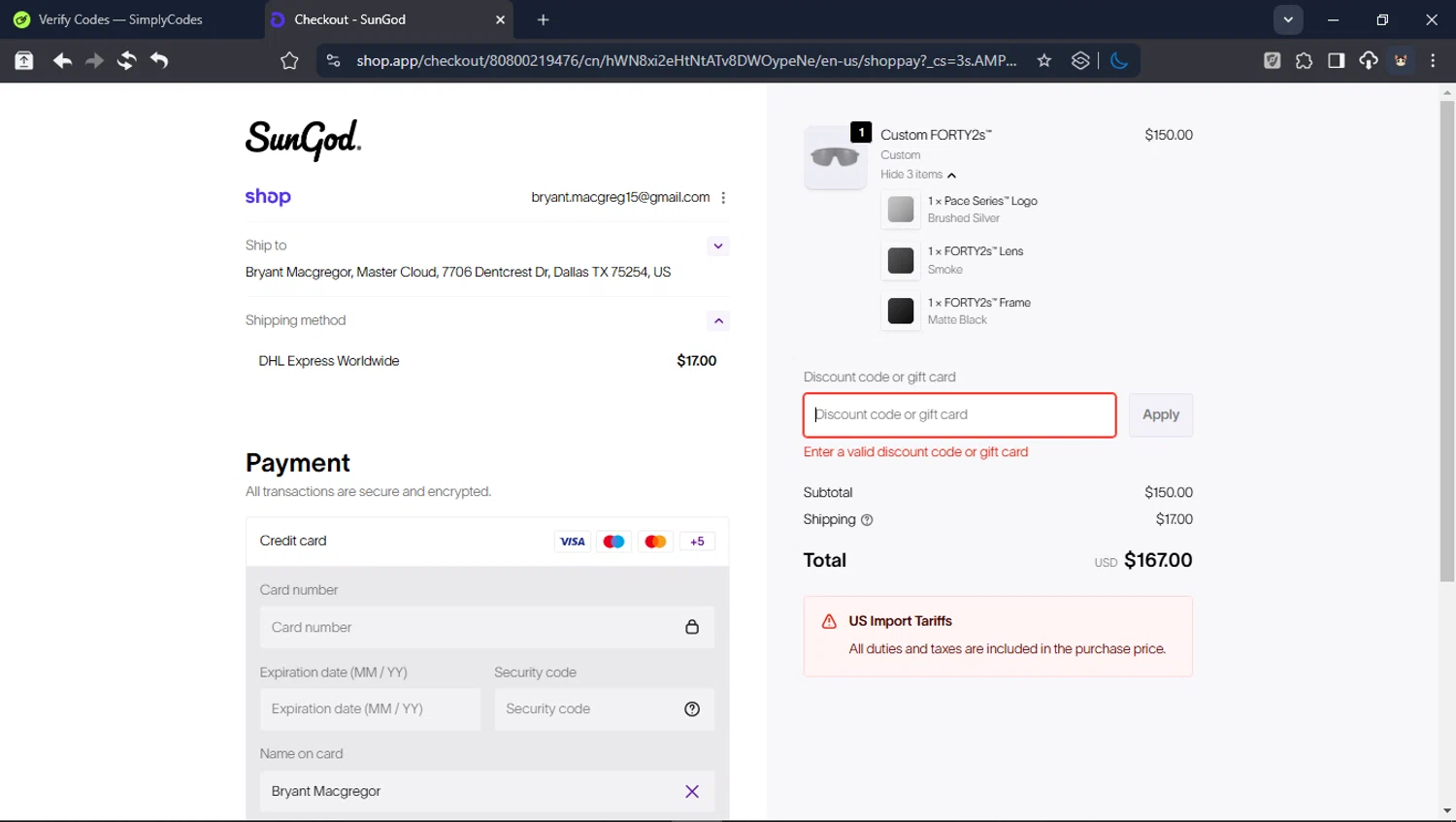
Task: Bookmark this page with the star in address bar
Action: [x=1044, y=60]
